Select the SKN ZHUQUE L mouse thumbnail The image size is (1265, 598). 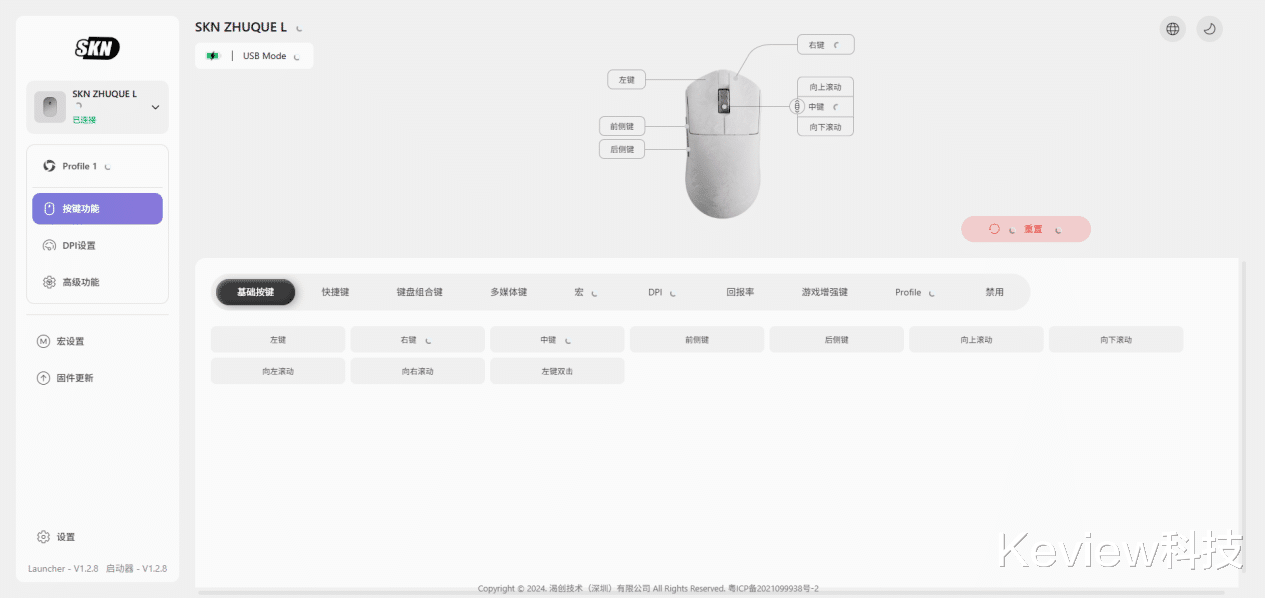[50, 107]
